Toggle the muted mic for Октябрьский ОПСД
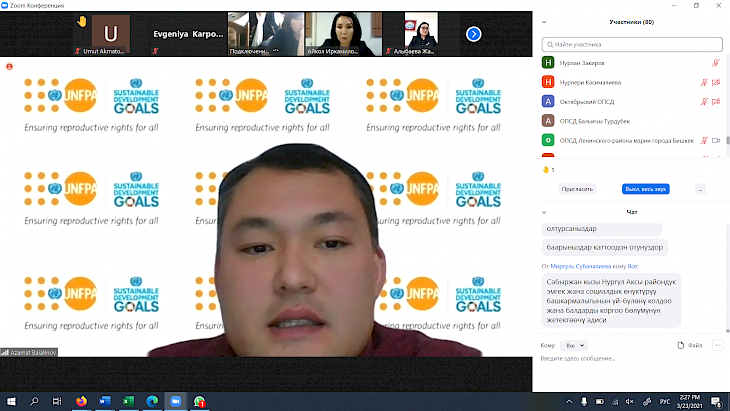This screenshot has height=411, width=730. click(x=704, y=101)
